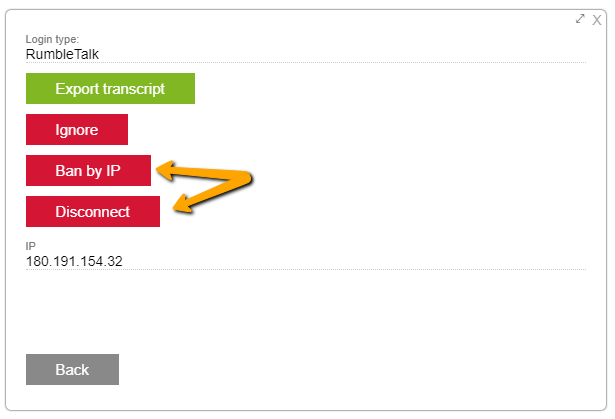The width and height of the screenshot is (615, 419).
Task: Disconnect the user from chat
Action: 93,211
